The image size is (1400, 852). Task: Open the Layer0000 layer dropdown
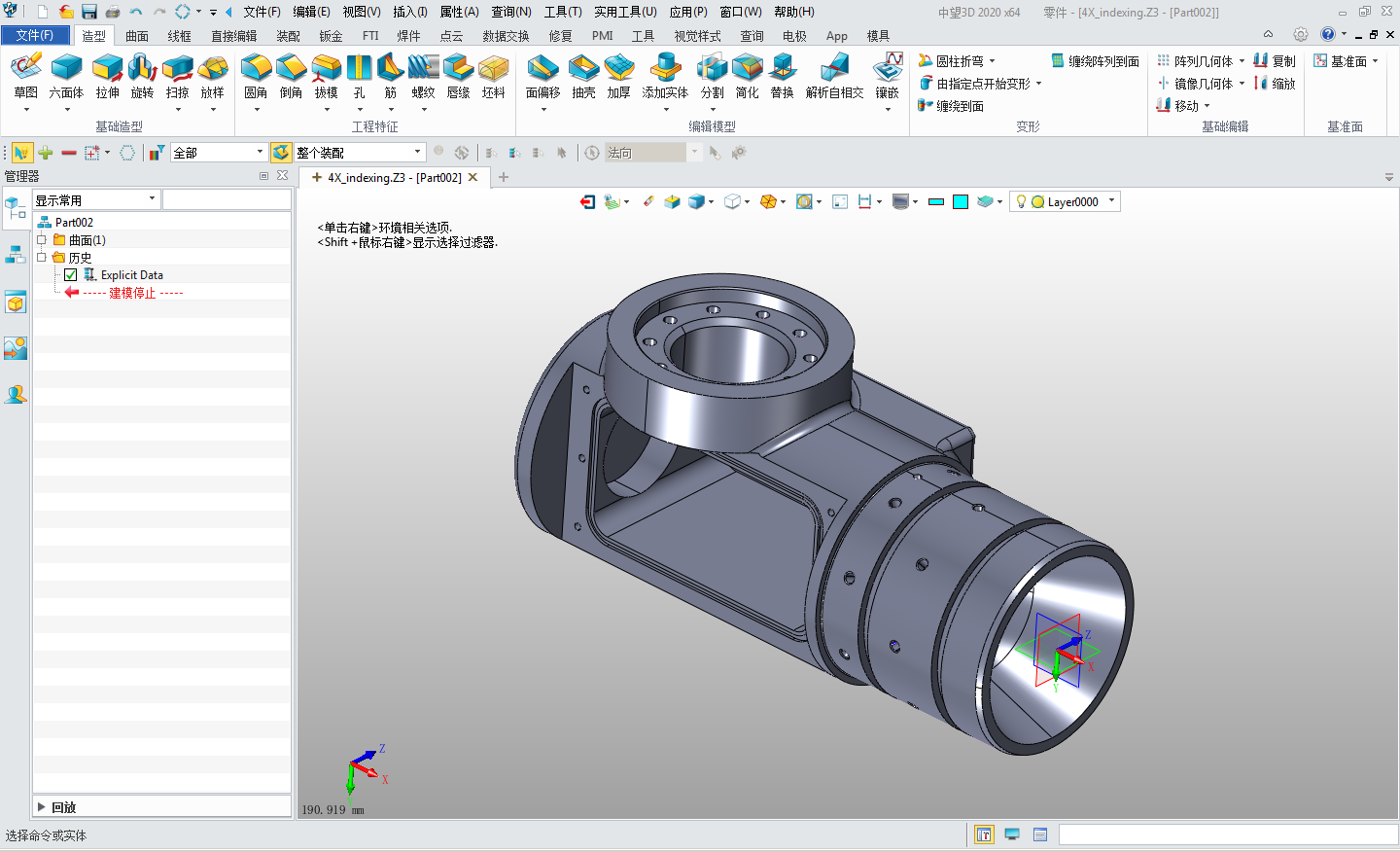1111,201
